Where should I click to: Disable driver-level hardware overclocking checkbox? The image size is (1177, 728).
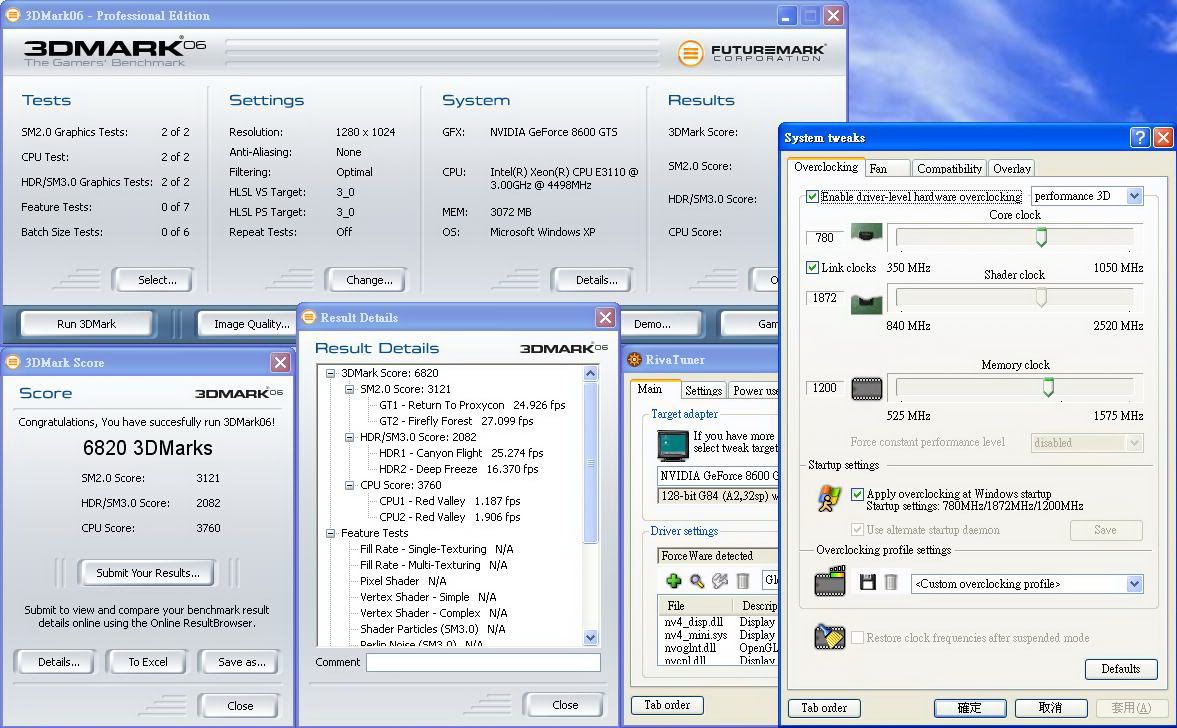click(813, 197)
